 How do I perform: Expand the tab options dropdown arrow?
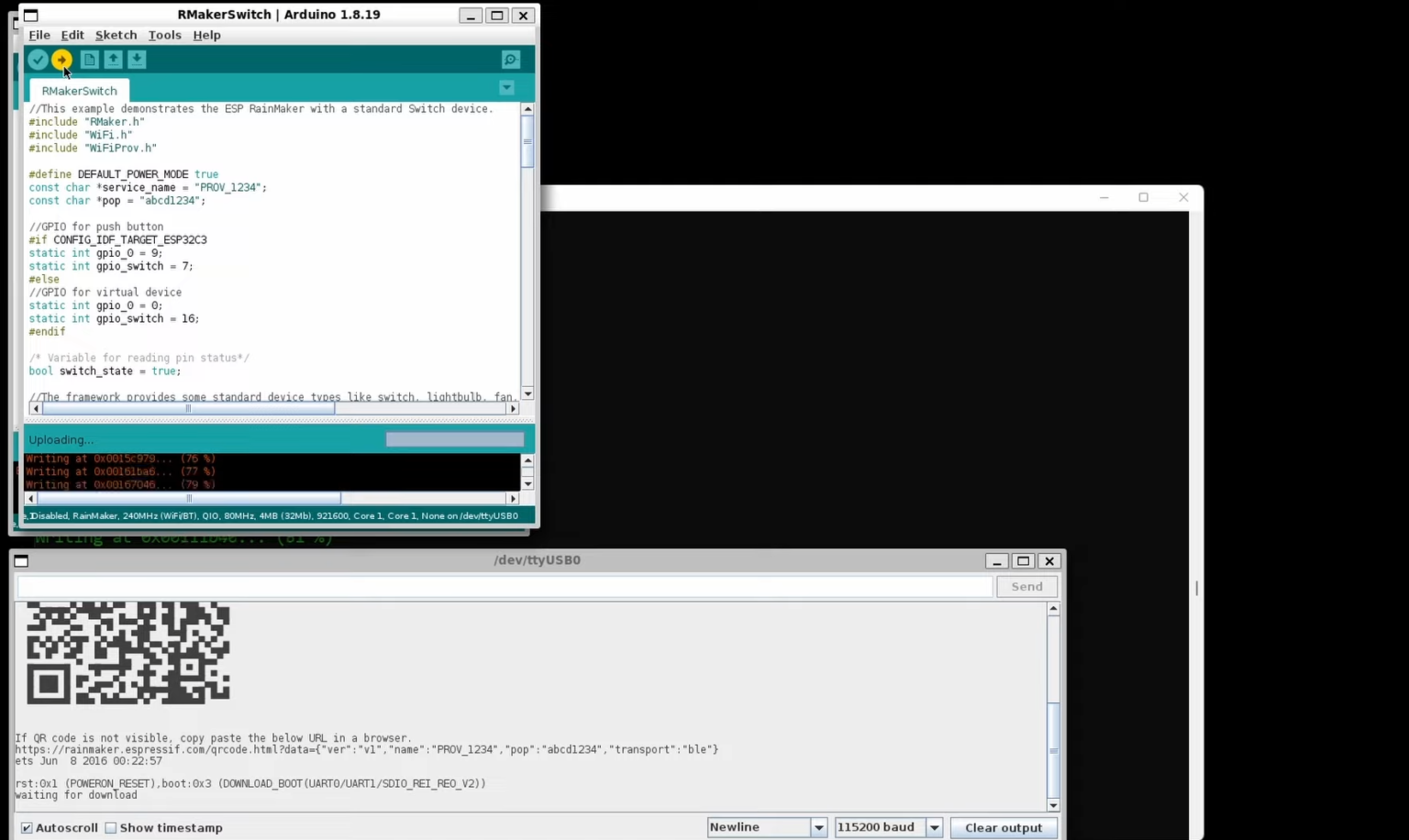506,88
